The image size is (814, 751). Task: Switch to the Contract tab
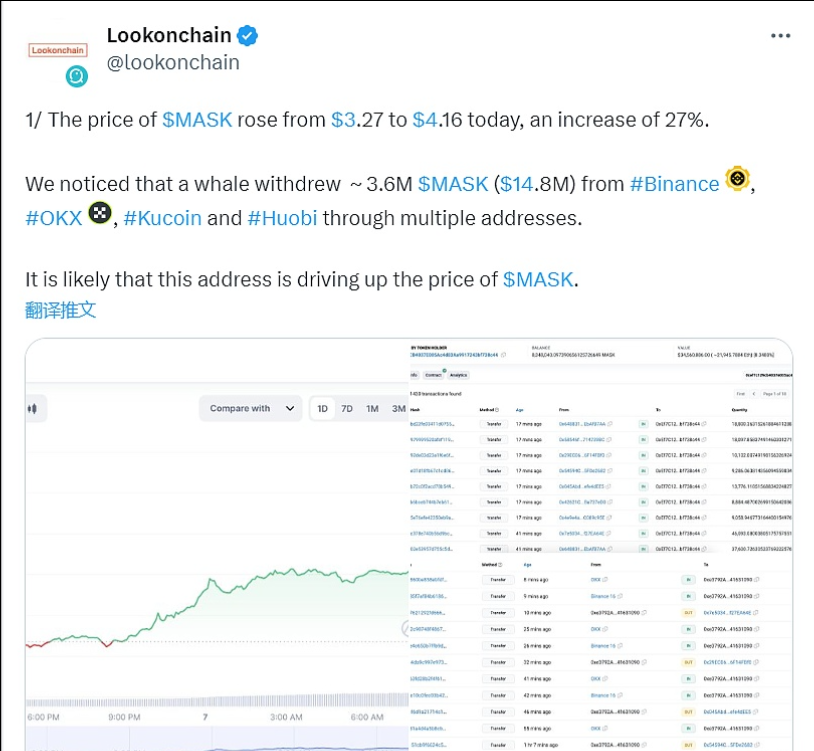coord(433,375)
